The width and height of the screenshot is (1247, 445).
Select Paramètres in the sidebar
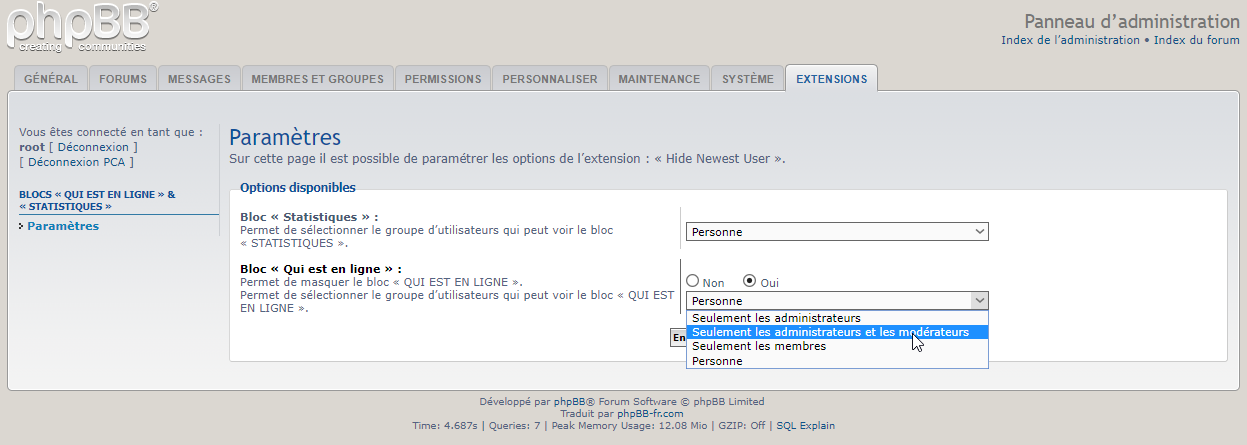(63, 226)
